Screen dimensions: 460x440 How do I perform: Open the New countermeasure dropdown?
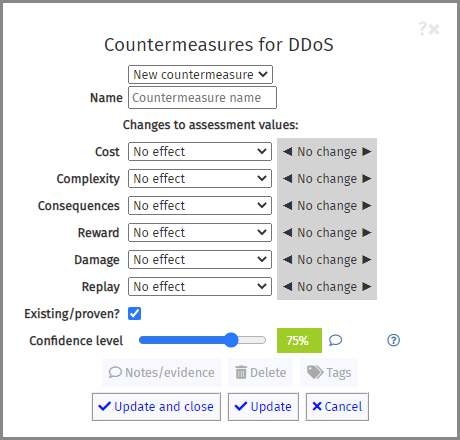[x=200, y=74]
